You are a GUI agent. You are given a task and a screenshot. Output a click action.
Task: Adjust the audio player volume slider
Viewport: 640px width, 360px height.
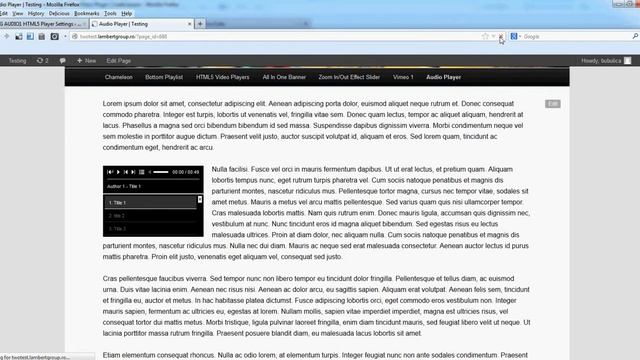click(161, 172)
